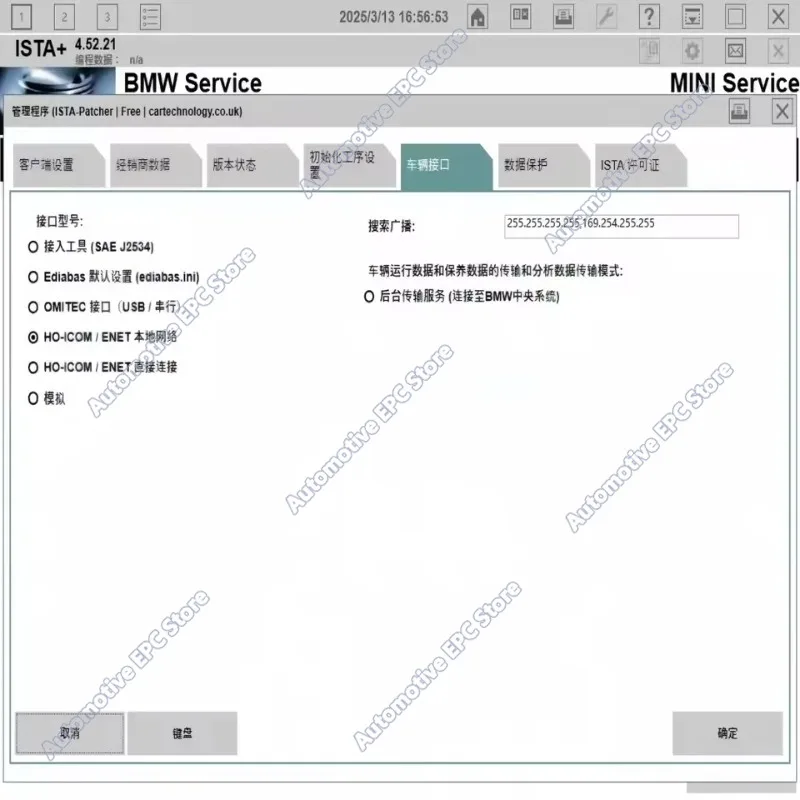Click the numbered icon 2 in top bar

pos(64,17)
